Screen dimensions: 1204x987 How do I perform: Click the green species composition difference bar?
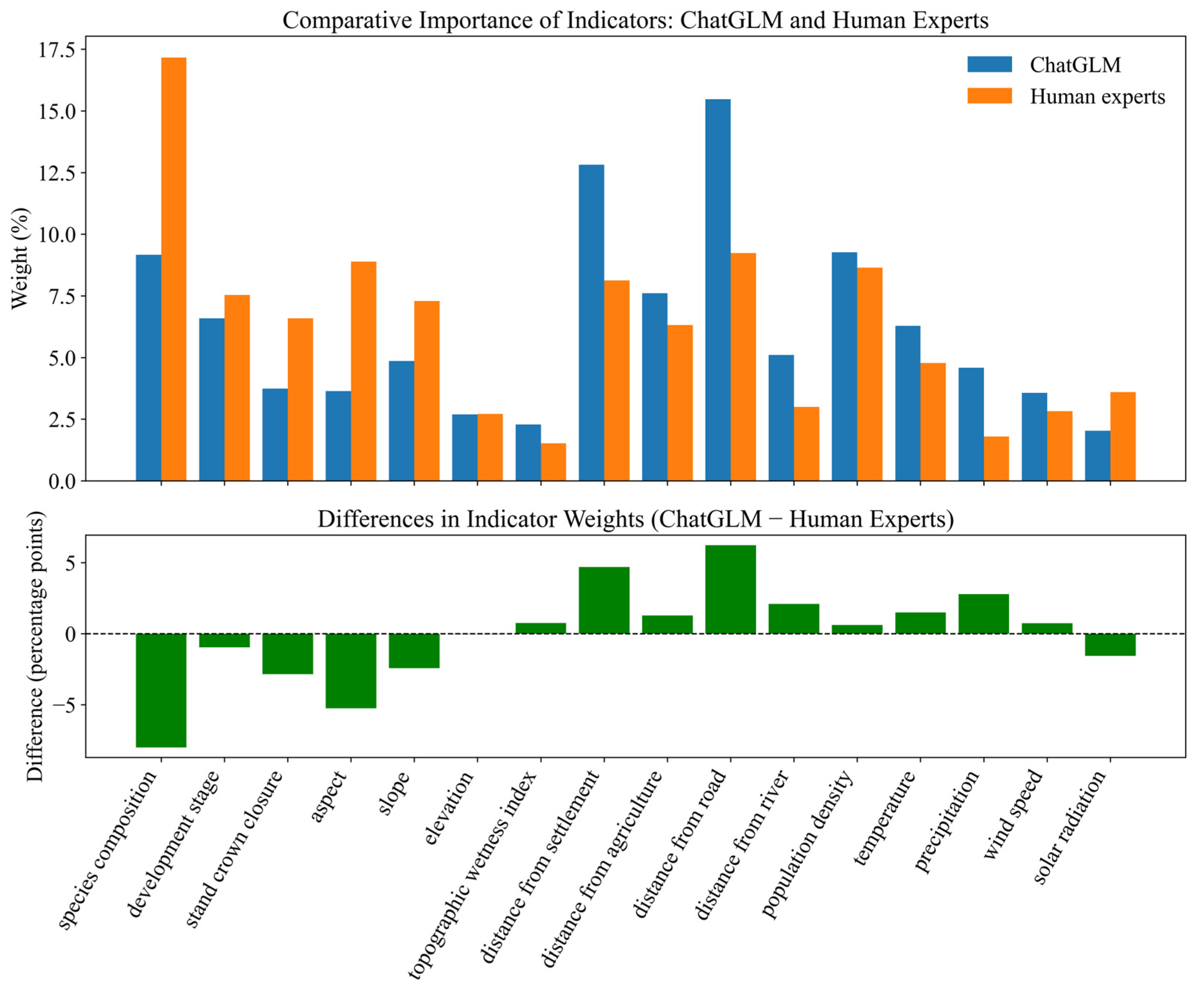pyautogui.click(x=162, y=690)
